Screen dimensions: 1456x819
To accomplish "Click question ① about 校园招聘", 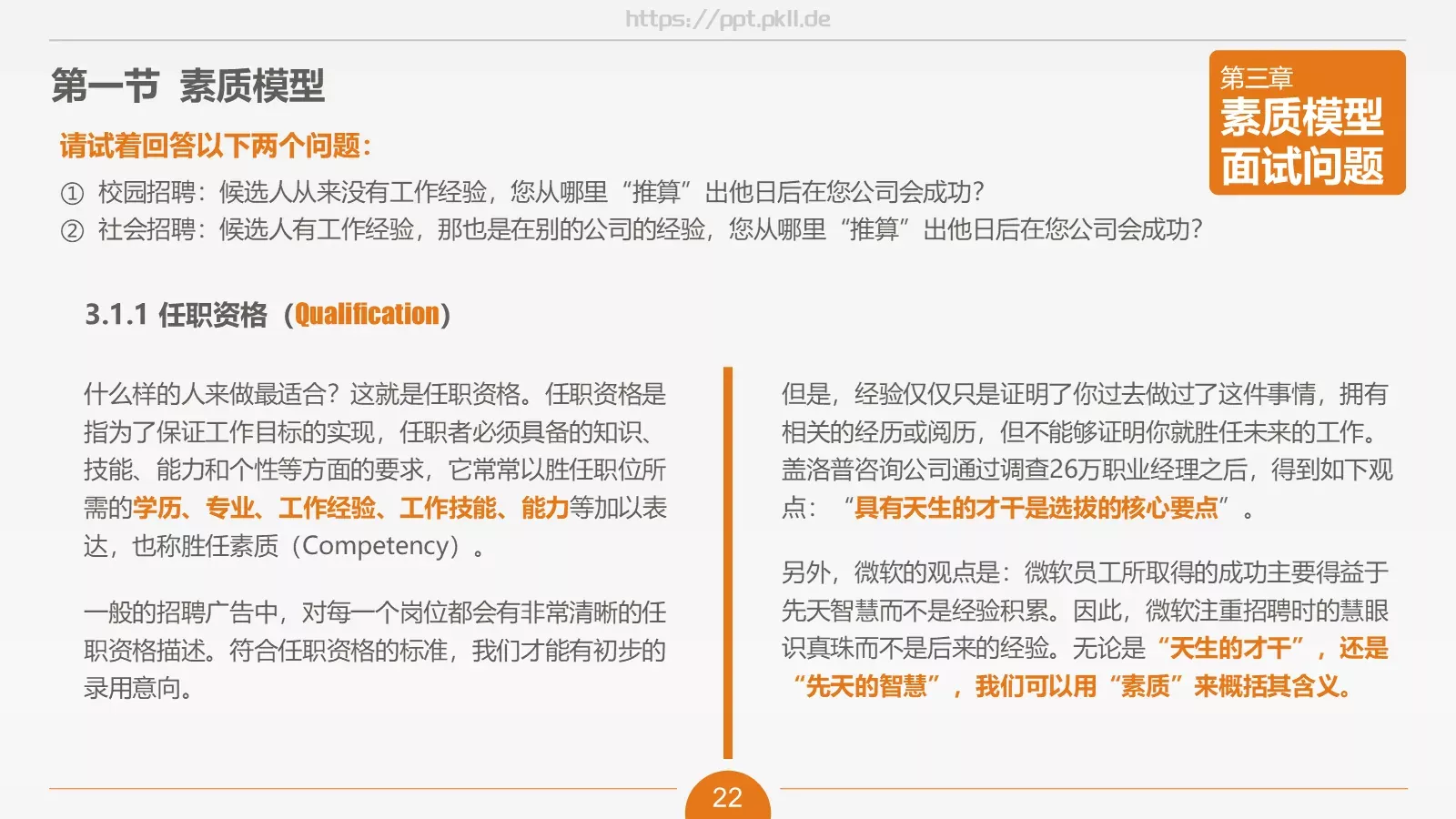I will coord(522,192).
